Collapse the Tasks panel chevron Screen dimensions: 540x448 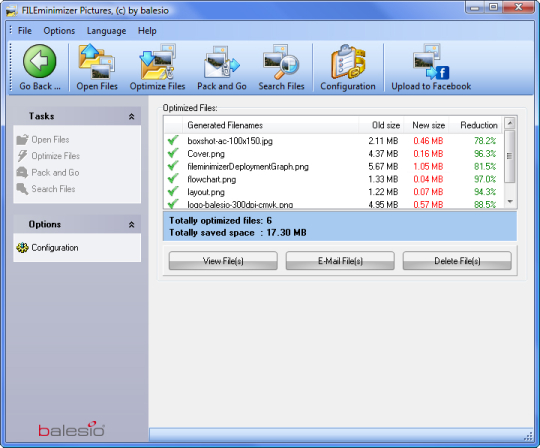(132, 116)
